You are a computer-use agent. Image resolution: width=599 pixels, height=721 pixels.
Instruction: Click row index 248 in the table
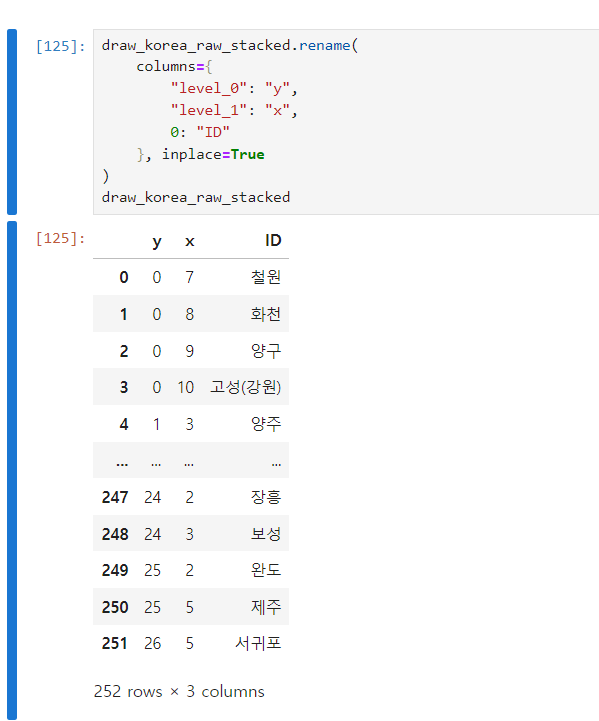115,534
